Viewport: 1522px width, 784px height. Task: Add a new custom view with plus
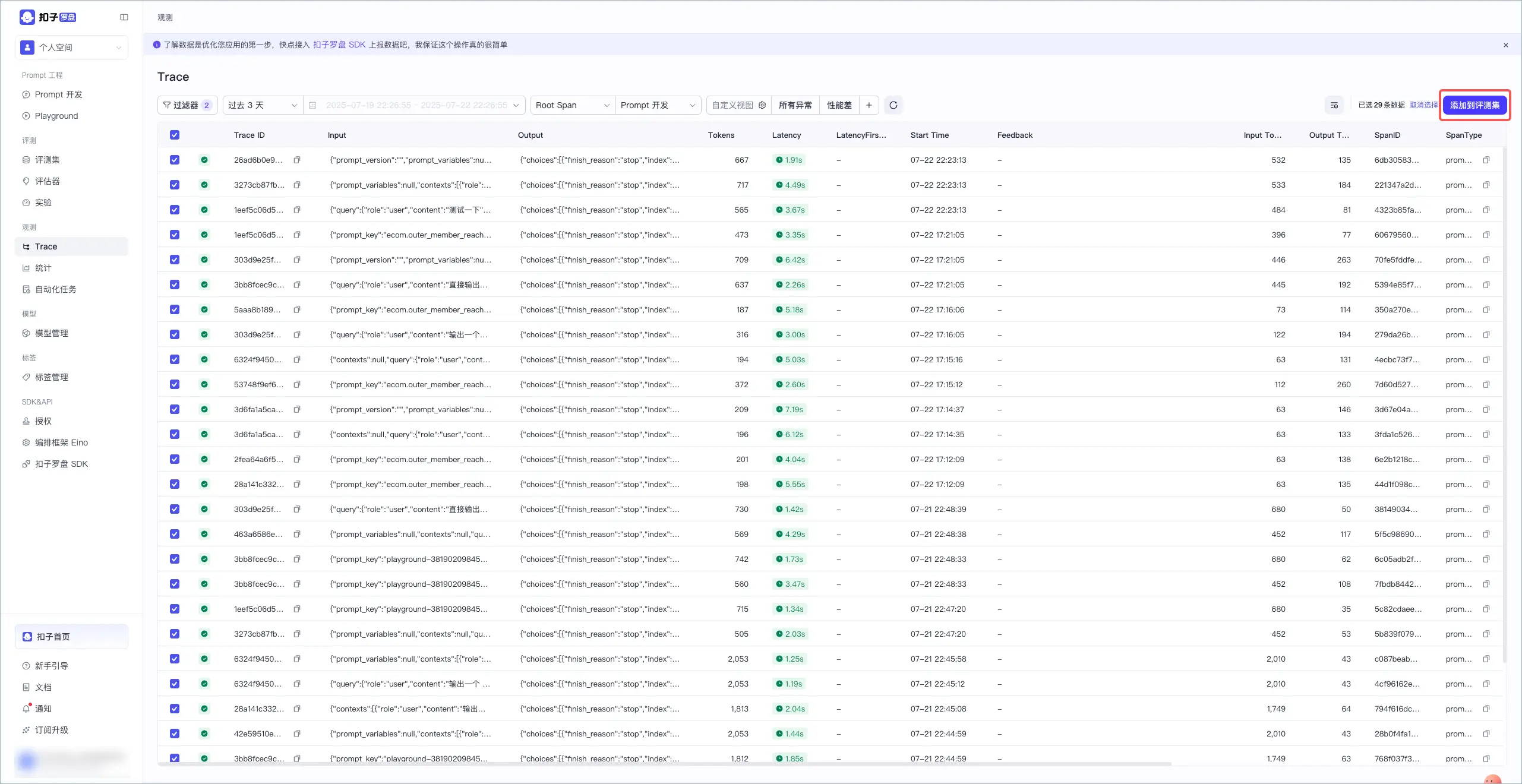[869, 105]
